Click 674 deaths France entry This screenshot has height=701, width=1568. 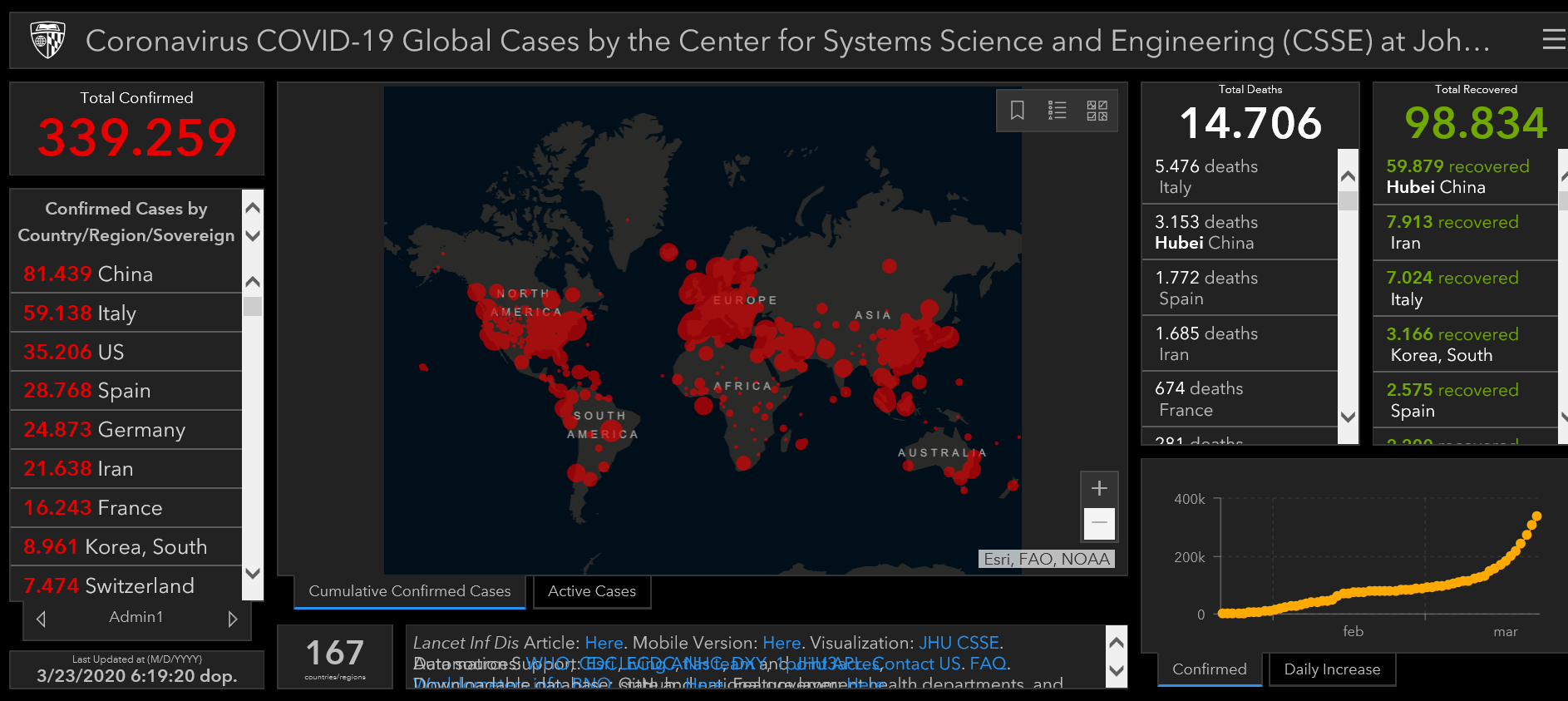pos(1240,399)
